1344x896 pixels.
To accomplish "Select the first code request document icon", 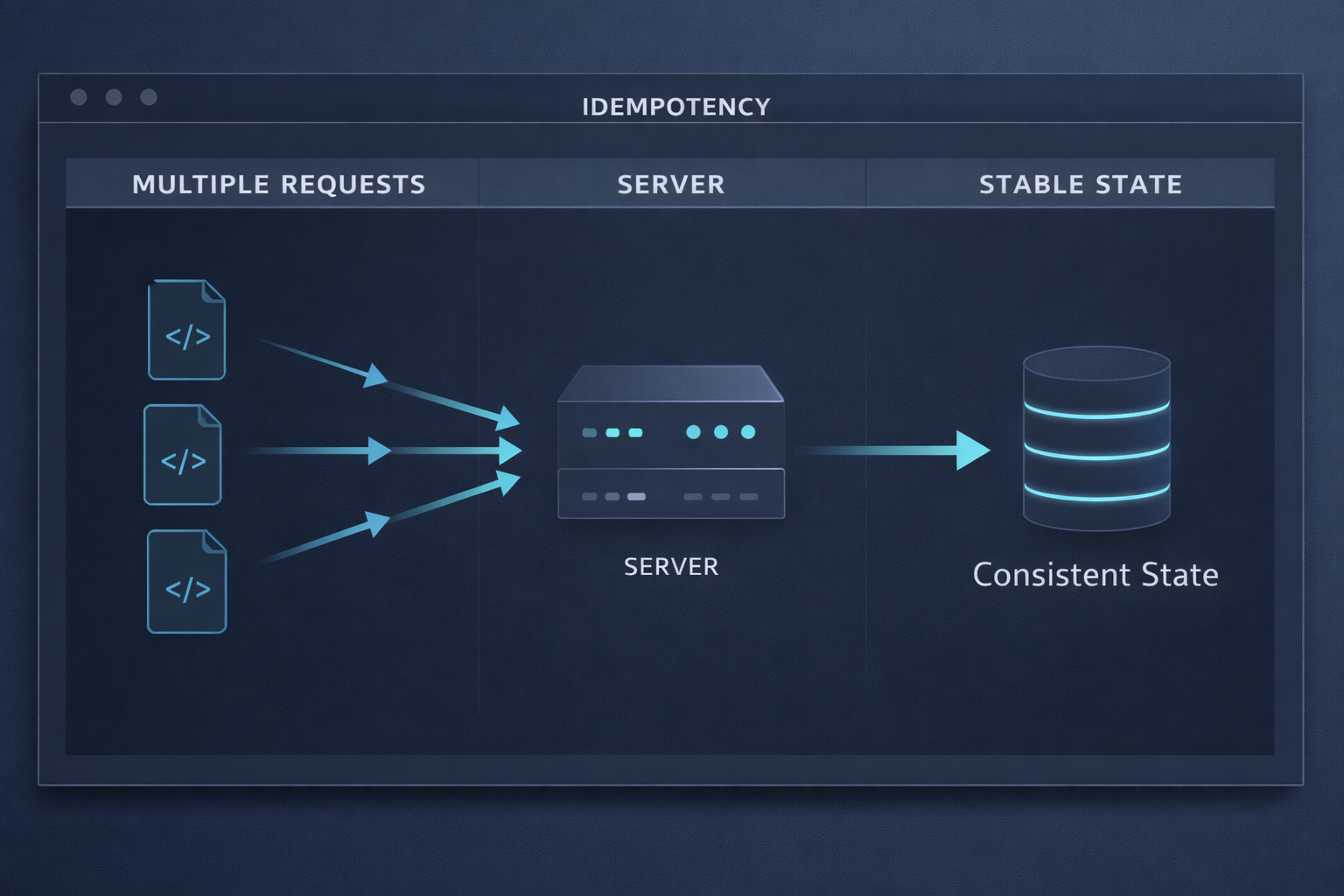I will [186, 330].
